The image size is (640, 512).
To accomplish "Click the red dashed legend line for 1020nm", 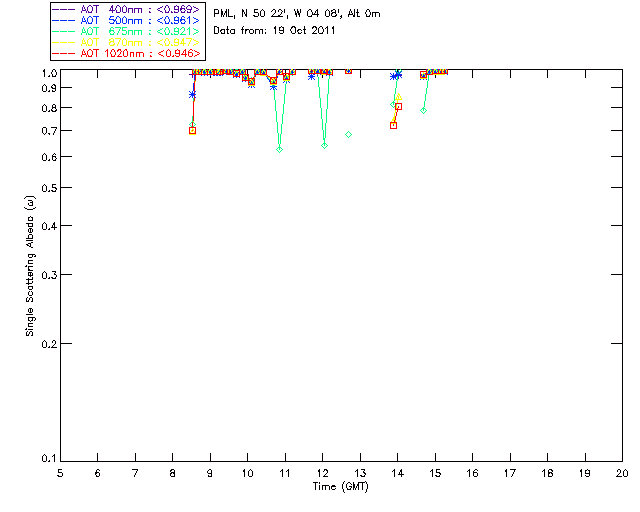I will click(x=64, y=53).
